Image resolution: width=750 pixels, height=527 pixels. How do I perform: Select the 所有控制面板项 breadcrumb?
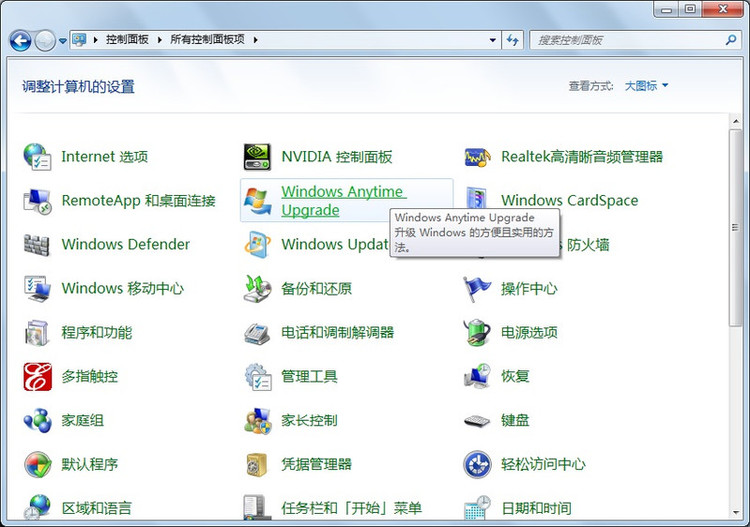click(x=207, y=40)
